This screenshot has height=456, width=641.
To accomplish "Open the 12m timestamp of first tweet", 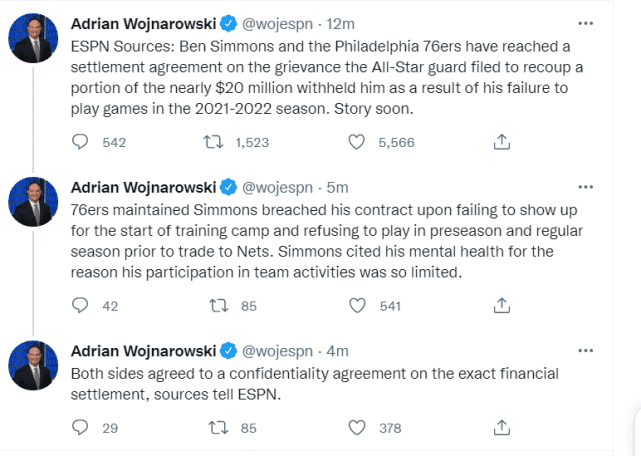I will coord(342,22).
